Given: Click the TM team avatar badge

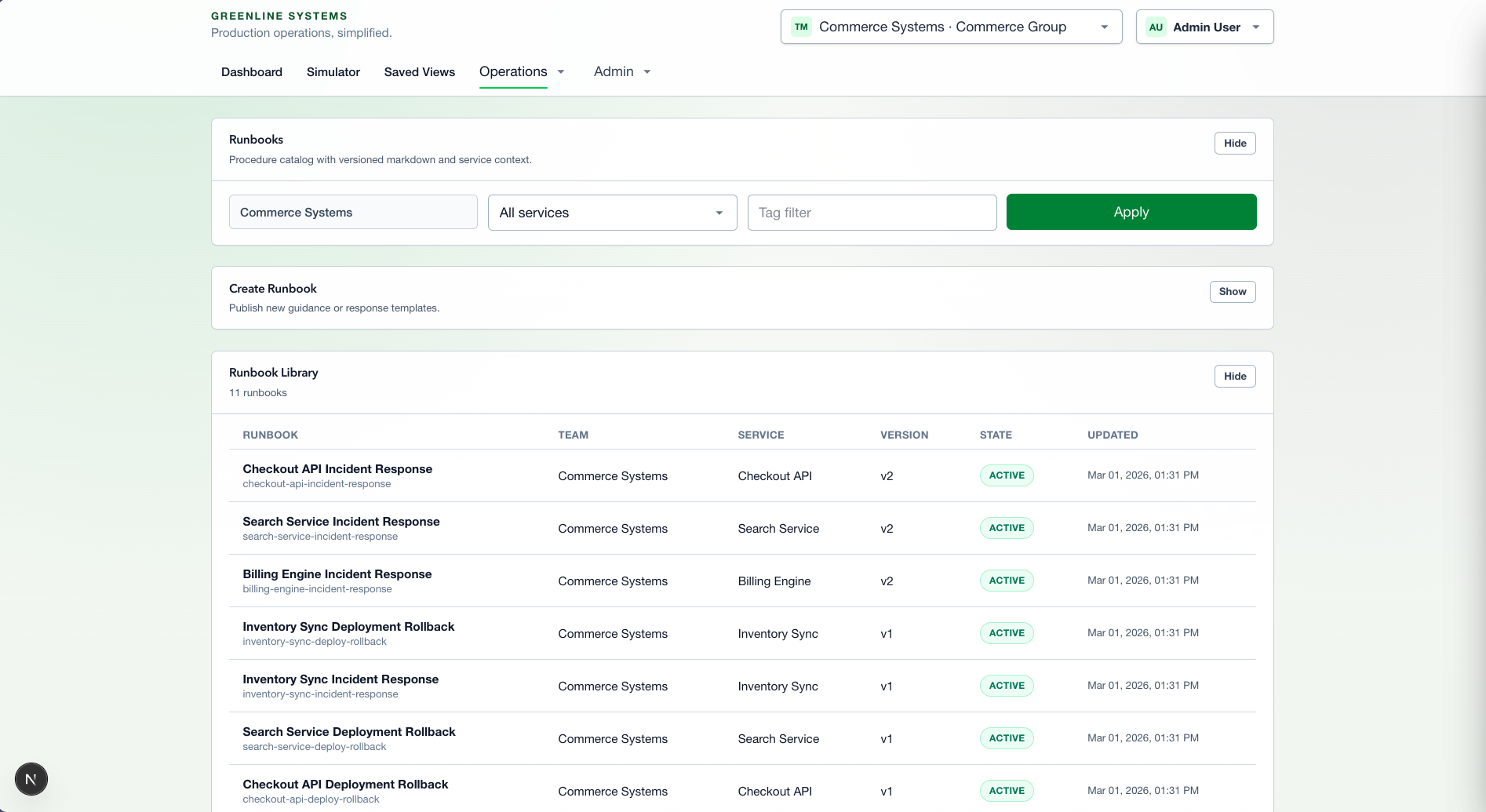Looking at the screenshot, I should pyautogui.click(x=801, y=27).
